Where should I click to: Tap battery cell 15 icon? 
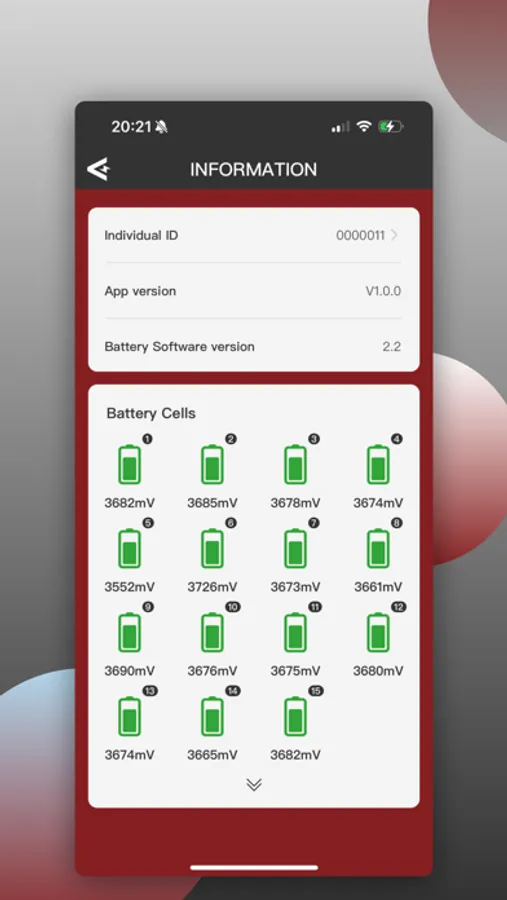295,716
